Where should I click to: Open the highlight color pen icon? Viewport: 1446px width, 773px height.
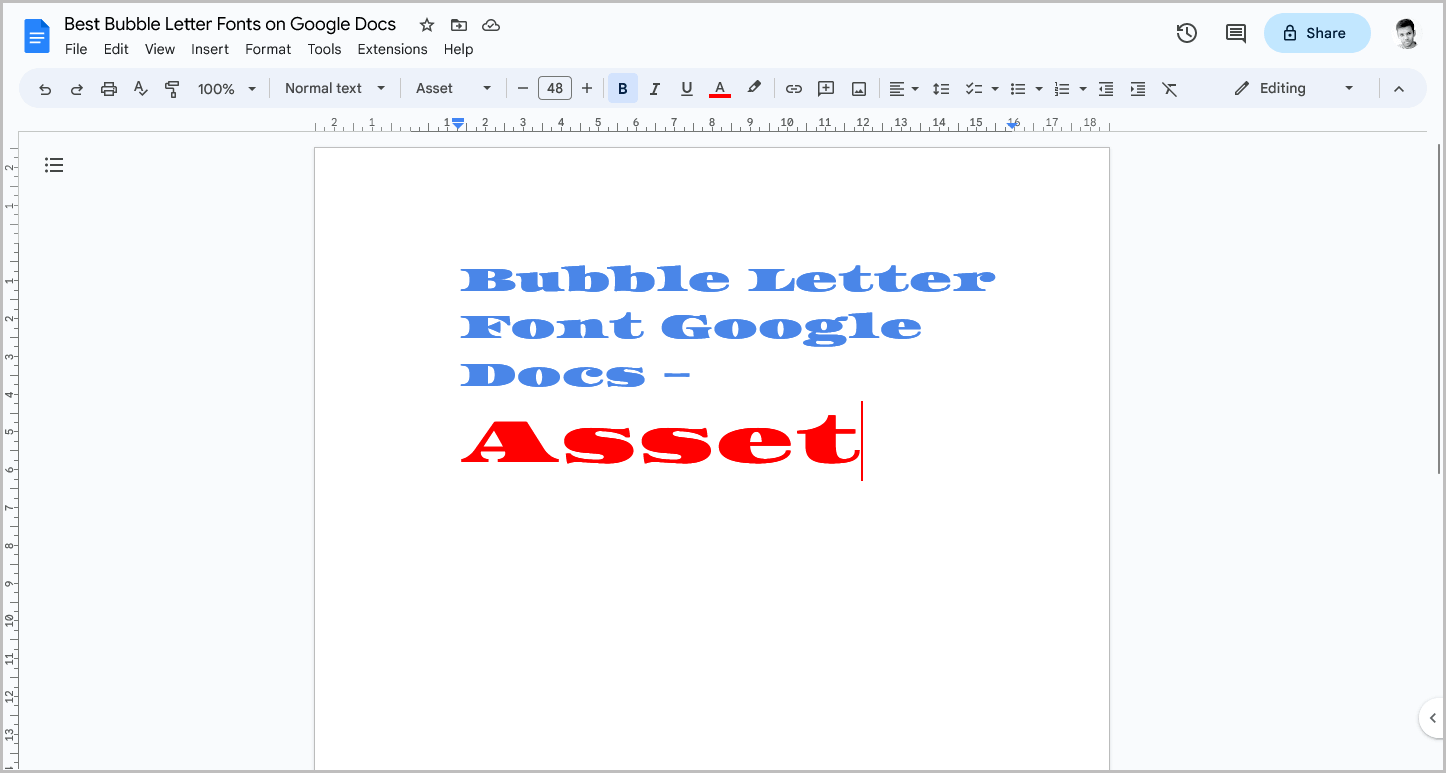(x=754, y=88)
